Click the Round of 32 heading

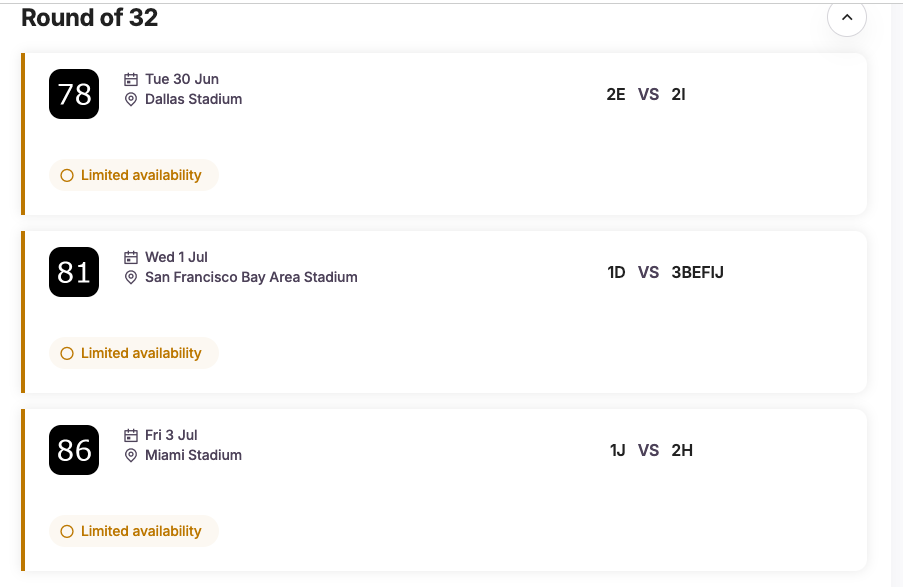[89, 17]
